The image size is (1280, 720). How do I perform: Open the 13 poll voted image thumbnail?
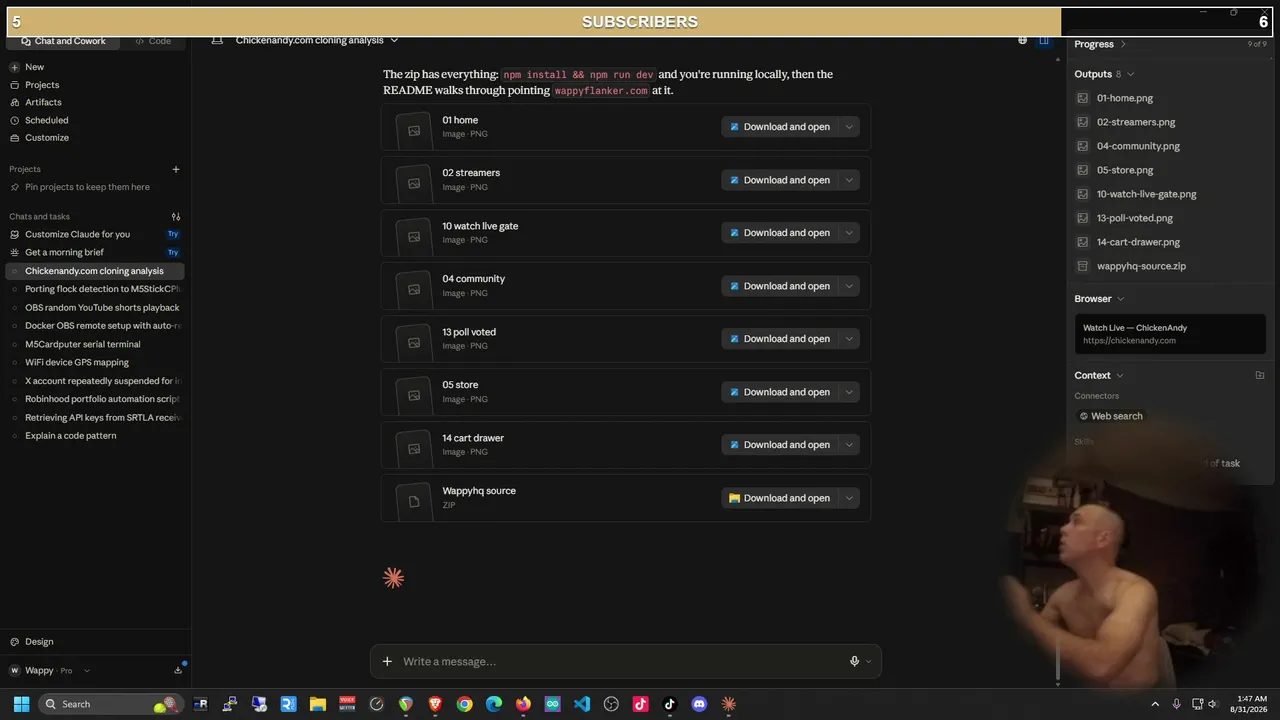pos(414,342)
